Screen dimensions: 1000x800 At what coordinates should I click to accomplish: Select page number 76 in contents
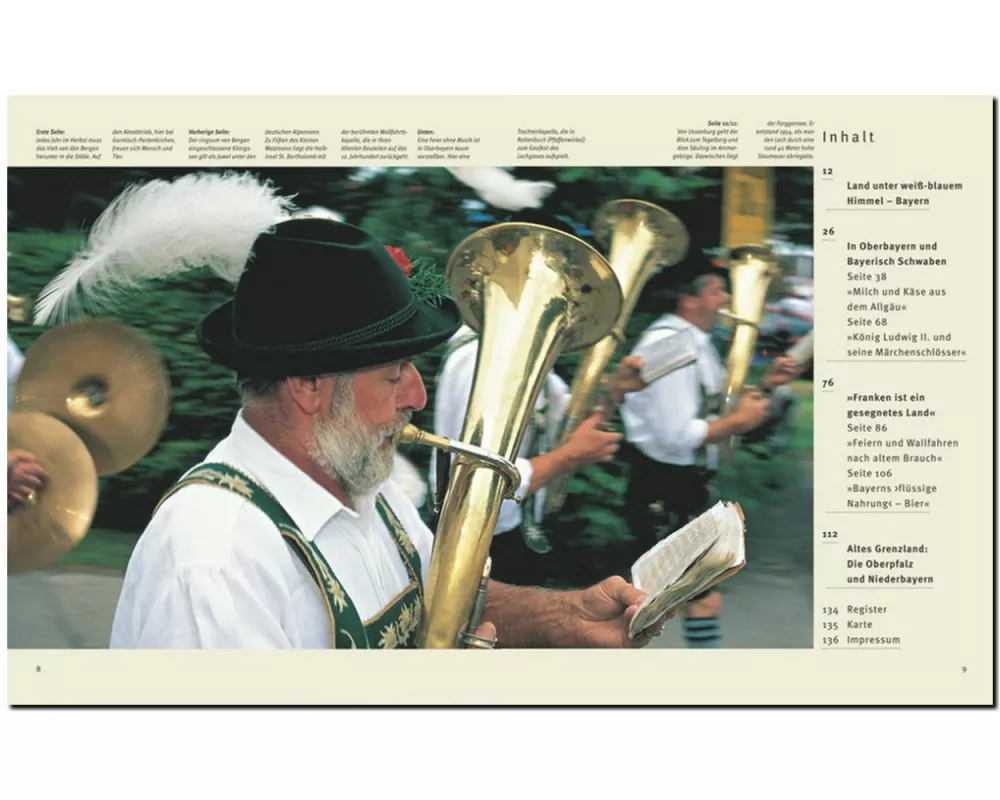point(828,381)
